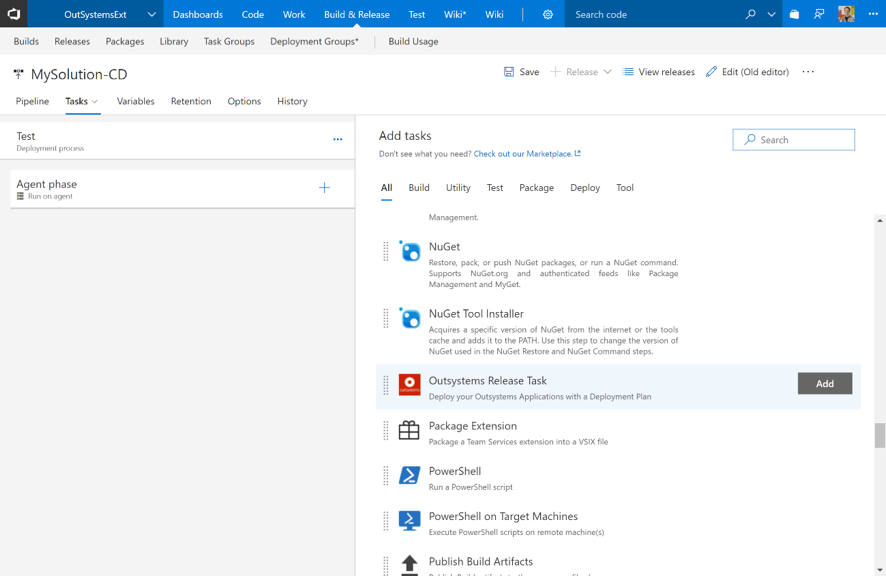Switch to Retention tab
The width and height of the screenshot is (886, 576).
(191, 101)
